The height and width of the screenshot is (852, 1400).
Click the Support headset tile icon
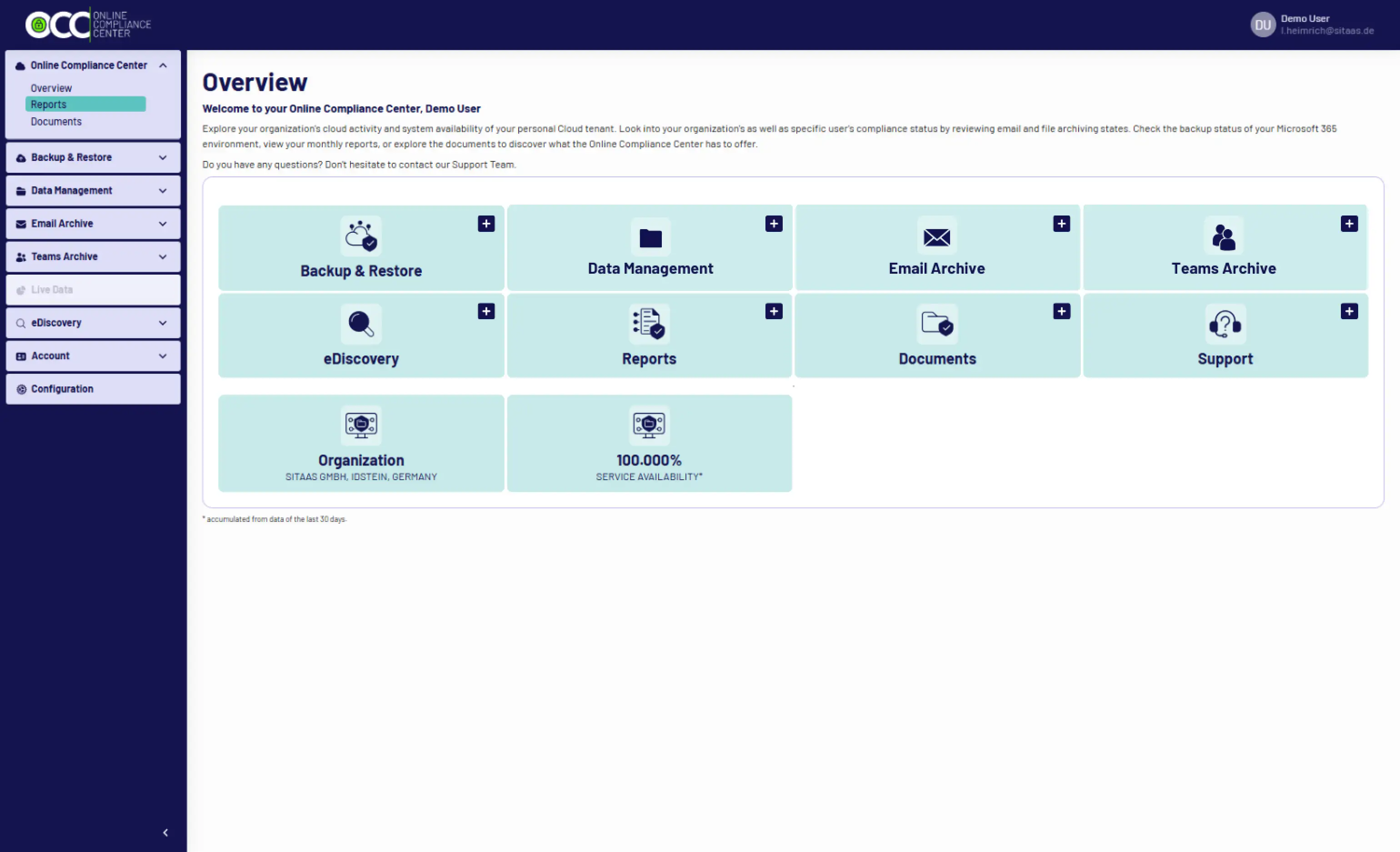1225,324
